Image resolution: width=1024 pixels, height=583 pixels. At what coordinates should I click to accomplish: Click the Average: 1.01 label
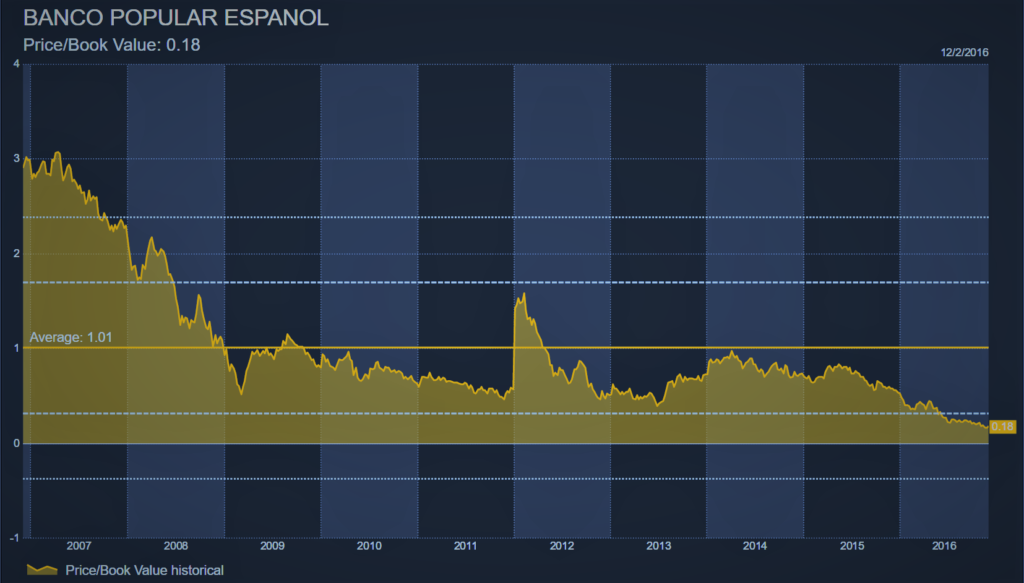click(71, 338)
